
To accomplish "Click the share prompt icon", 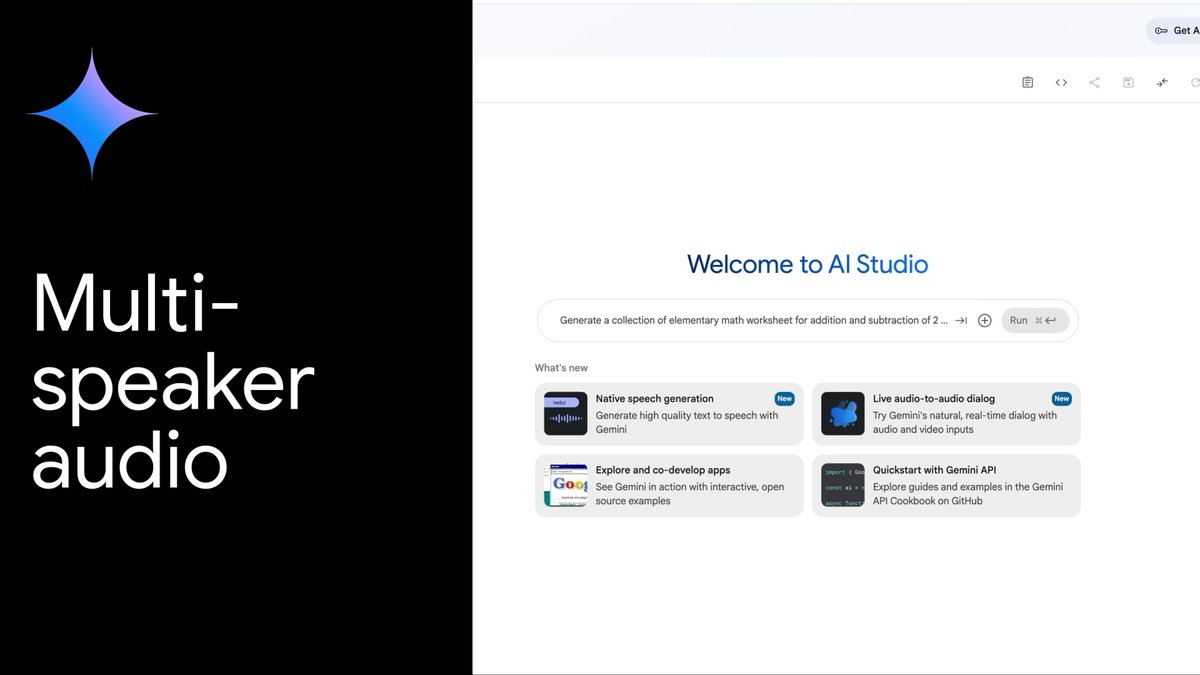I will [1094, 82].
